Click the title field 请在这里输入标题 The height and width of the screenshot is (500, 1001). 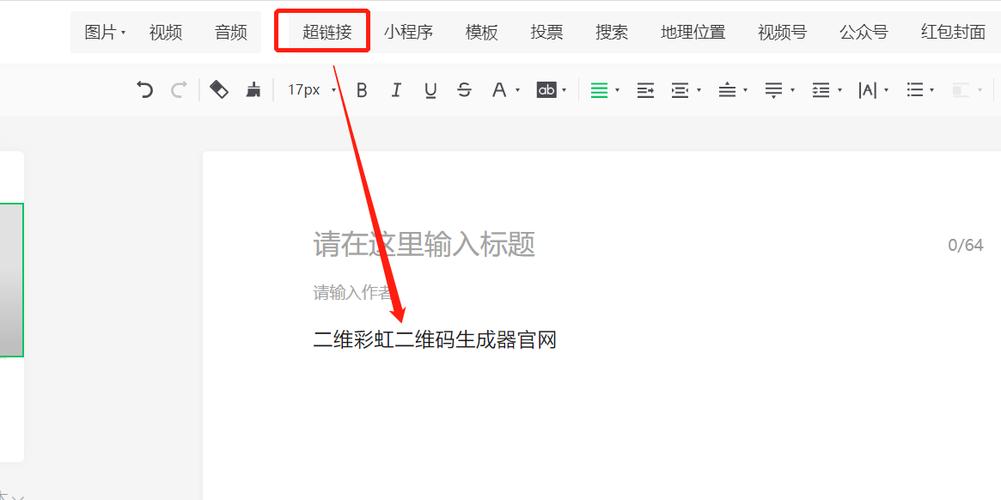click(424, 245)
